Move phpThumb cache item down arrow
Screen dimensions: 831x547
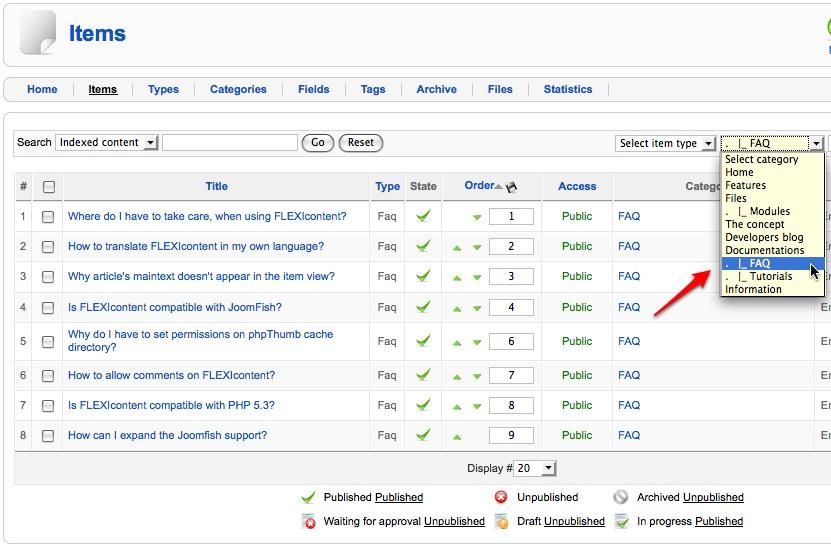click(477, 343)
